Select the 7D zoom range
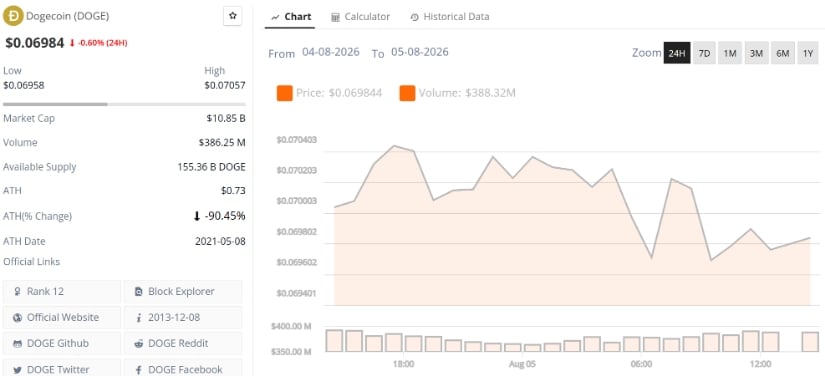The image size is (825, 376). (704, 53)
